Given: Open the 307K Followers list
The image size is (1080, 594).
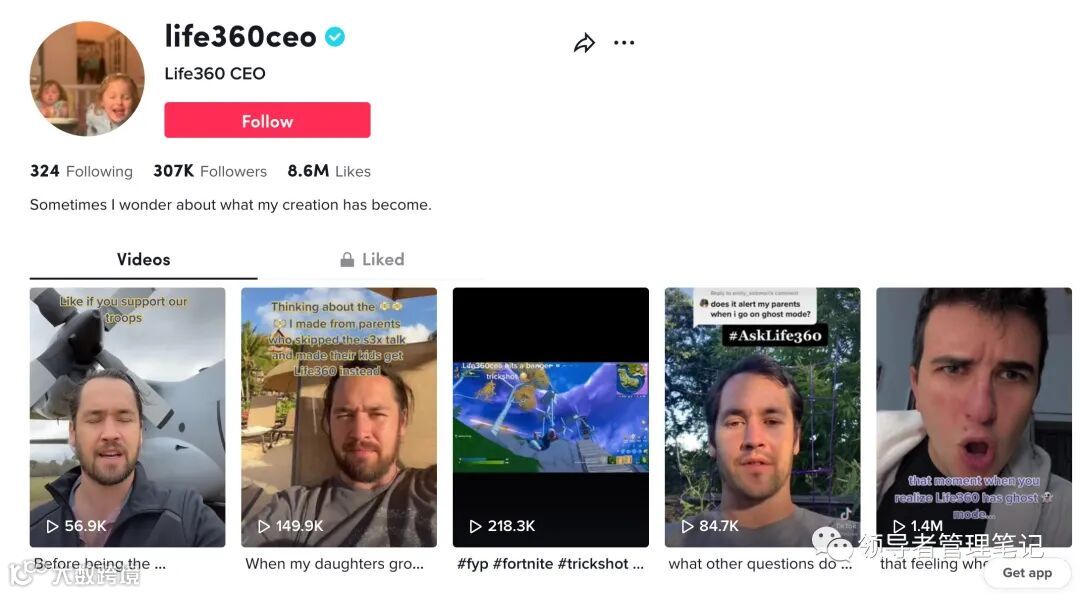Looking at the screenshot, I should tap(210, 171).
